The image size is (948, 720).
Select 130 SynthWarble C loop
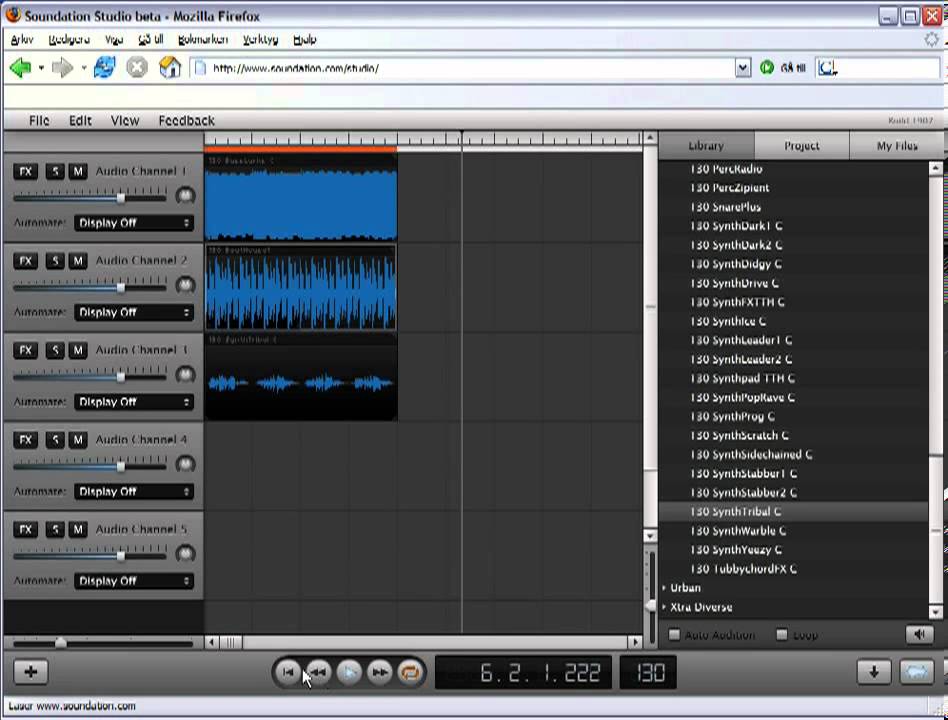click(793, 531)
